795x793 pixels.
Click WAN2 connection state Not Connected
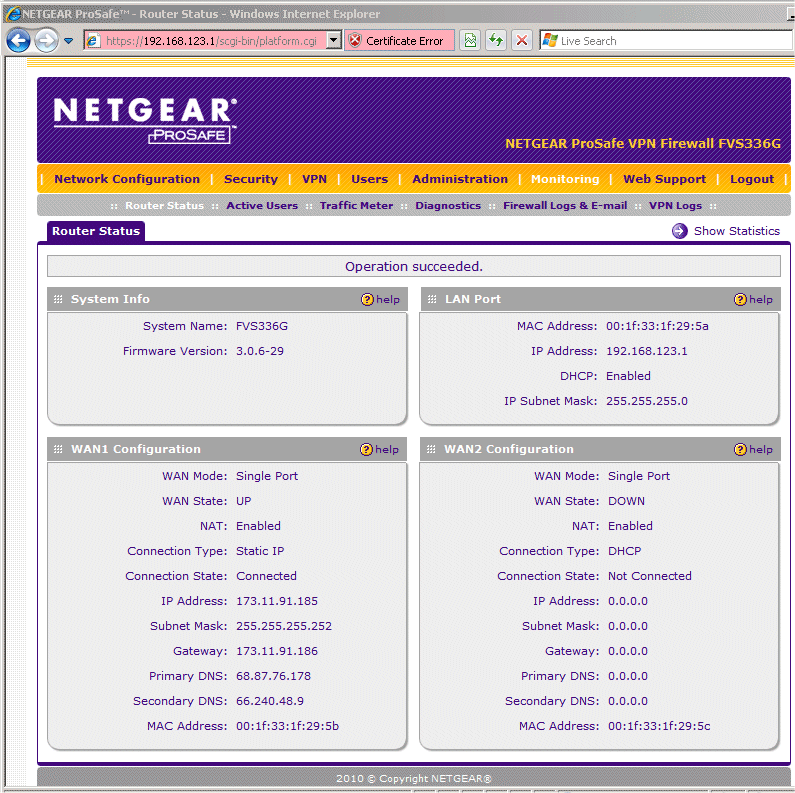pos(649,576)
